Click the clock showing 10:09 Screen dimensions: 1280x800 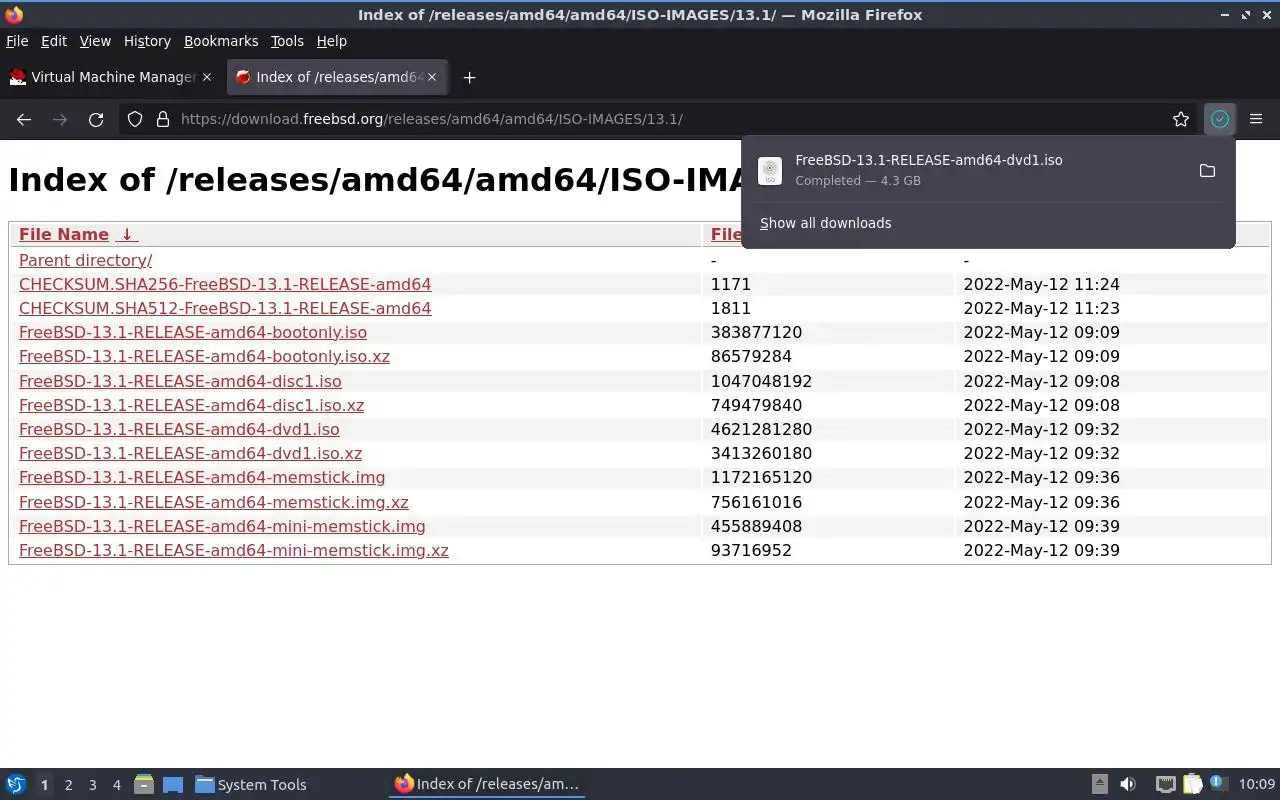pyautogui.click(x=1256, y=785)
